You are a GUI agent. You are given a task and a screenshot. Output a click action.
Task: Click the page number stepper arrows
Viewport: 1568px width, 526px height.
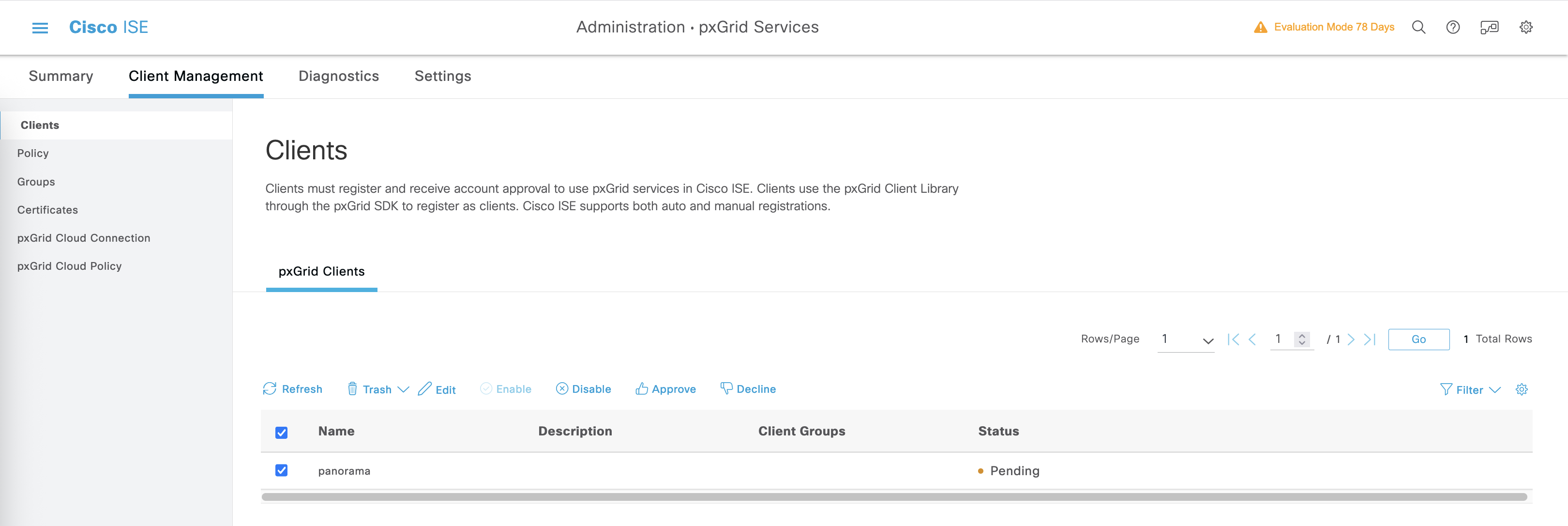coord(1301,340)
